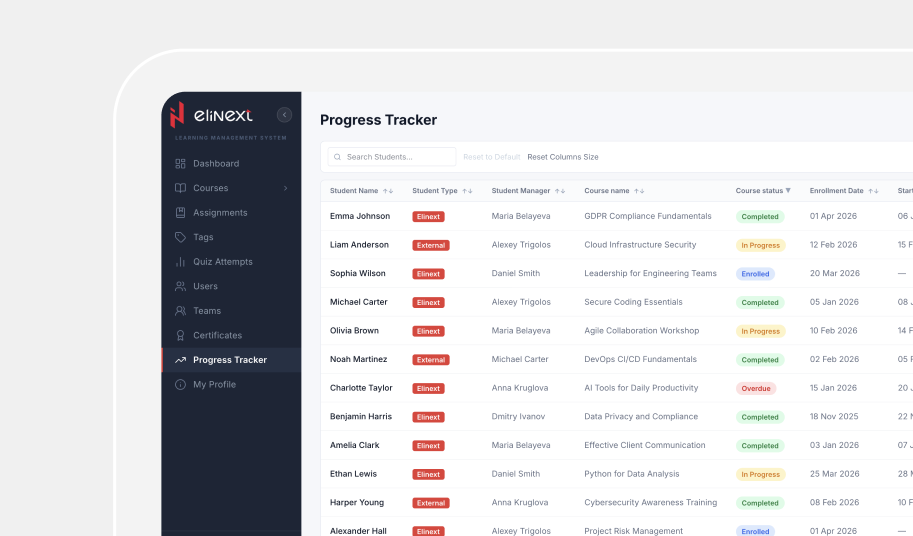The width and height of the screenshot is (913, 536).
Task: Click the search magnifier icon
Action: tap(337, 157)
